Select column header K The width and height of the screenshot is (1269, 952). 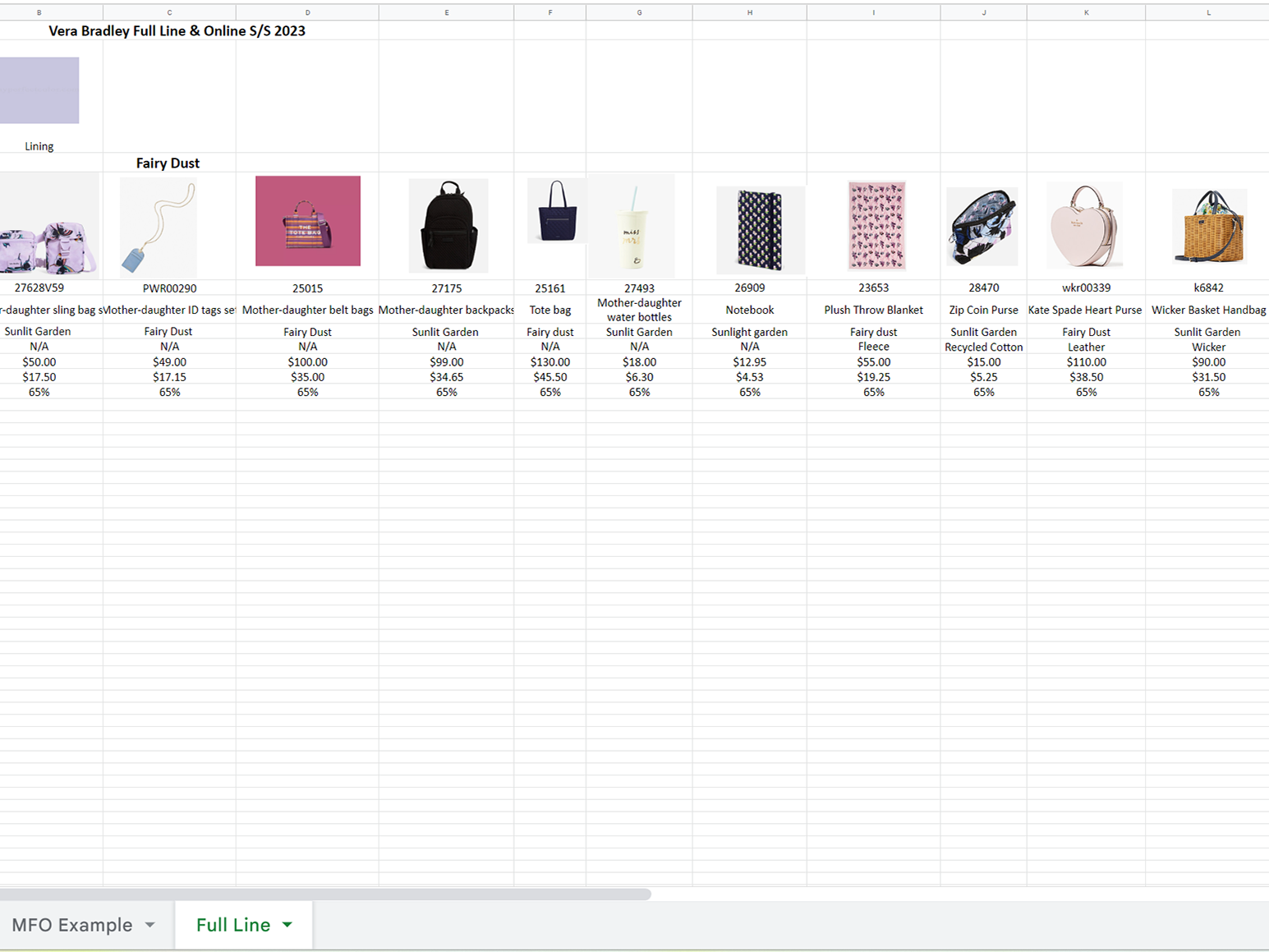pyautogui.click(x=1087, y=12)
